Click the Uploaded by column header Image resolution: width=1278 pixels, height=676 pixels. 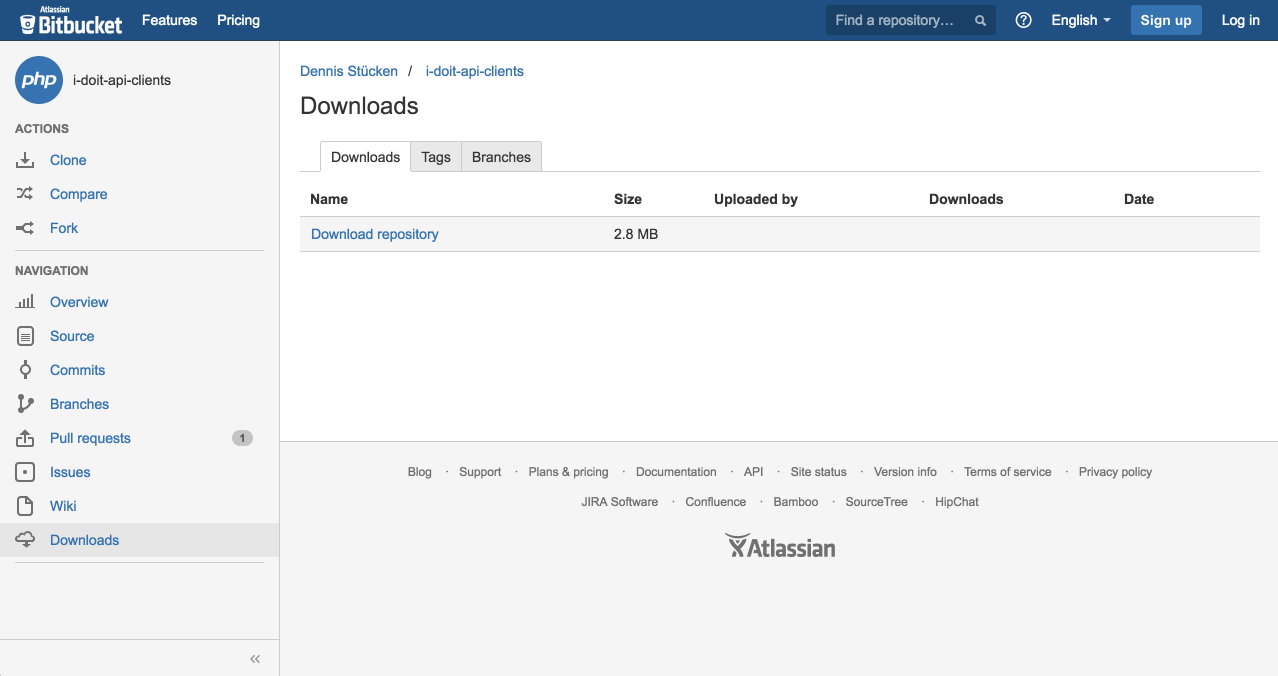pyautogui.click(x=756, y=199)
